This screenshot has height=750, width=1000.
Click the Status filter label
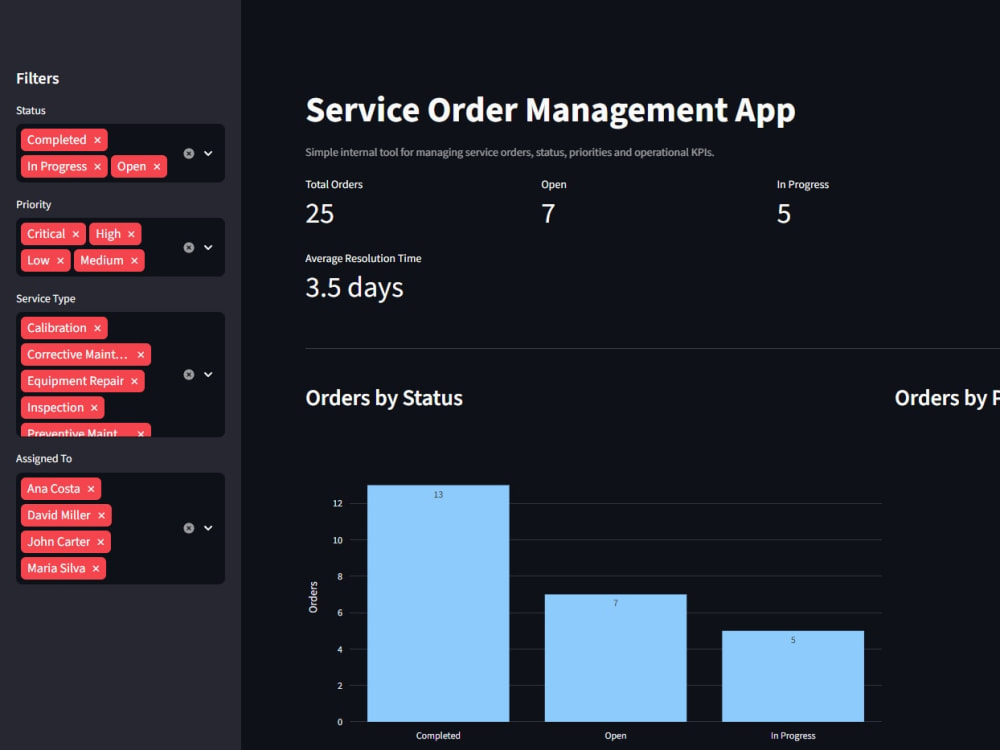click(x=31, y=110)
